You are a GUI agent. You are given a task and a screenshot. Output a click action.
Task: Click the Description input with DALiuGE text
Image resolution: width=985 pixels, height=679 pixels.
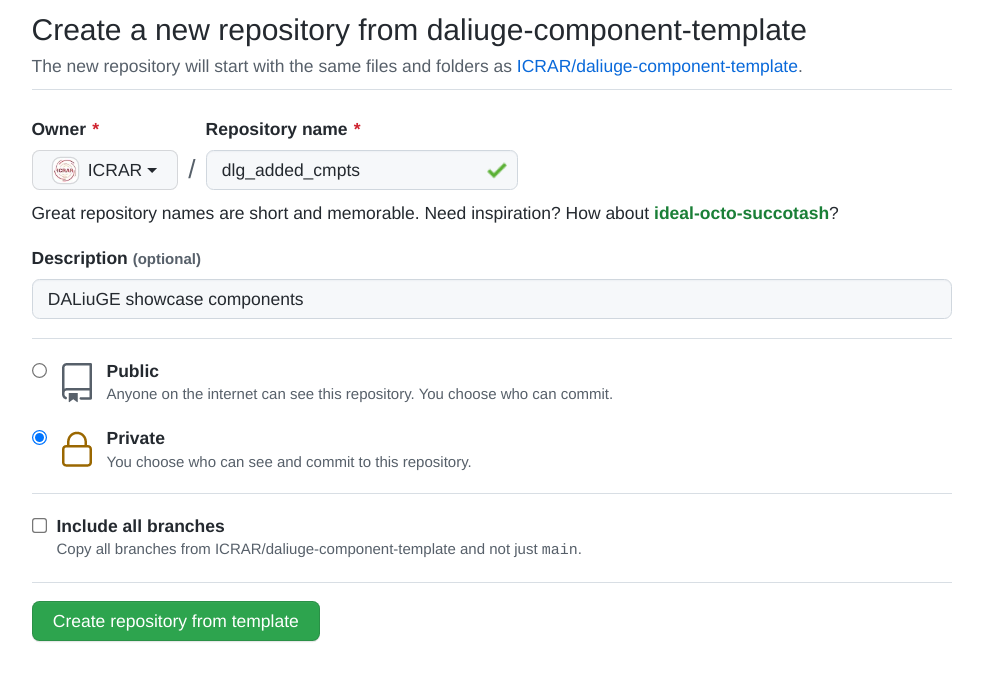[x=492, y=299]
